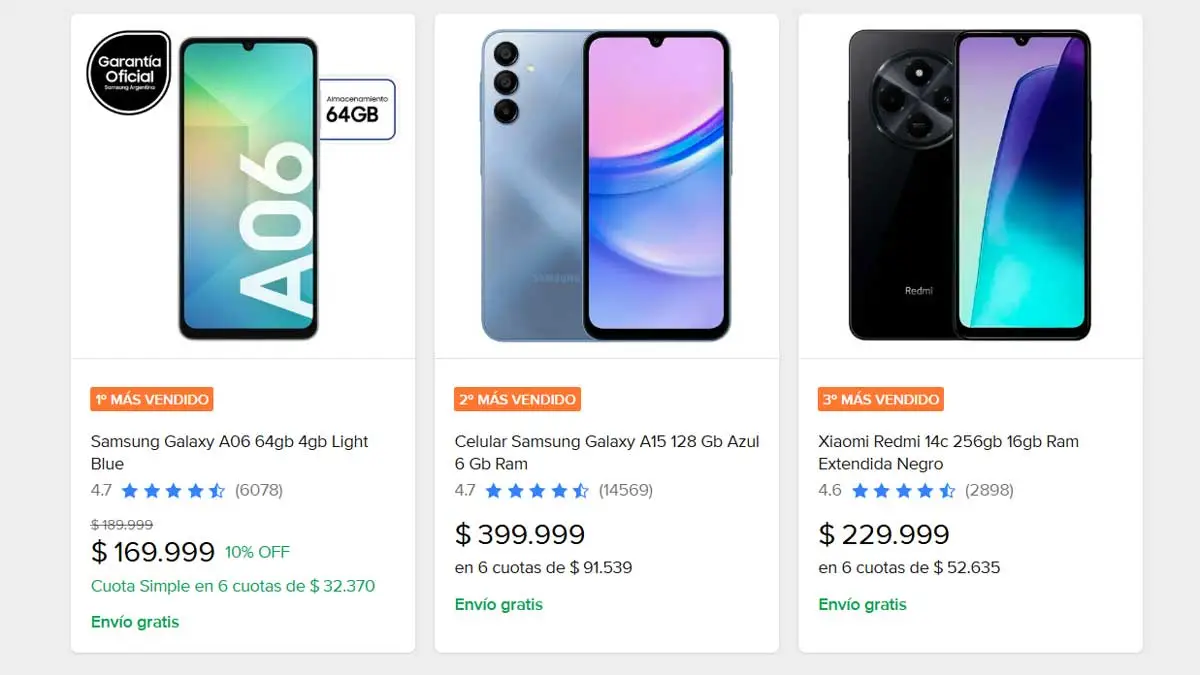The height and width of the screenshot is (675, 1200).
Task: Open the Xiaomi Redmi 14c 256gb title link
Action: coord(948,452)
